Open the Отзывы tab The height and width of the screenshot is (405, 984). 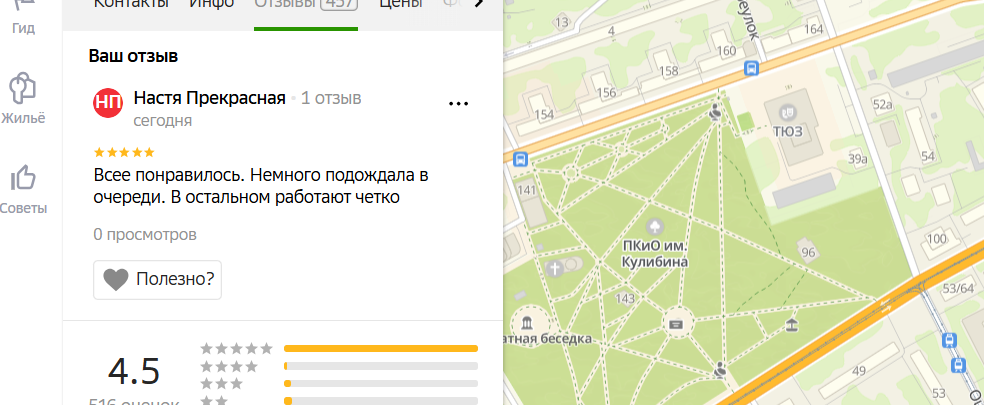306,4
